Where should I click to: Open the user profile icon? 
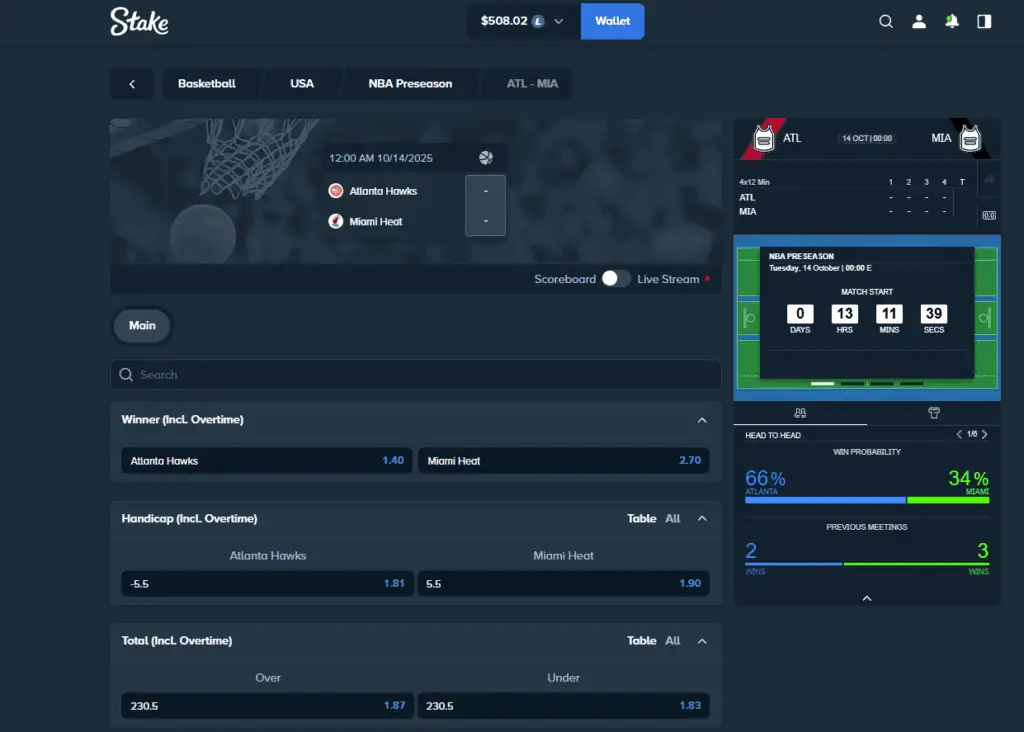(918, 21)
